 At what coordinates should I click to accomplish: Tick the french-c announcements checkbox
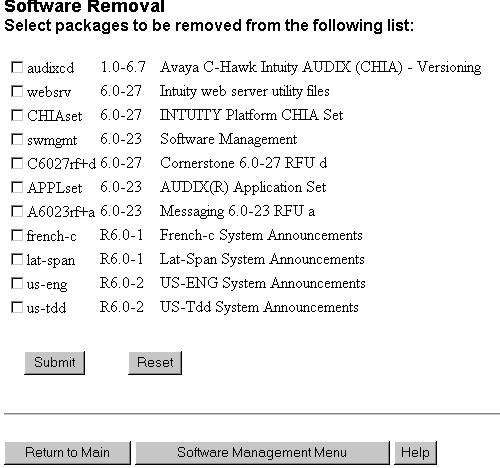coord(17,235)
